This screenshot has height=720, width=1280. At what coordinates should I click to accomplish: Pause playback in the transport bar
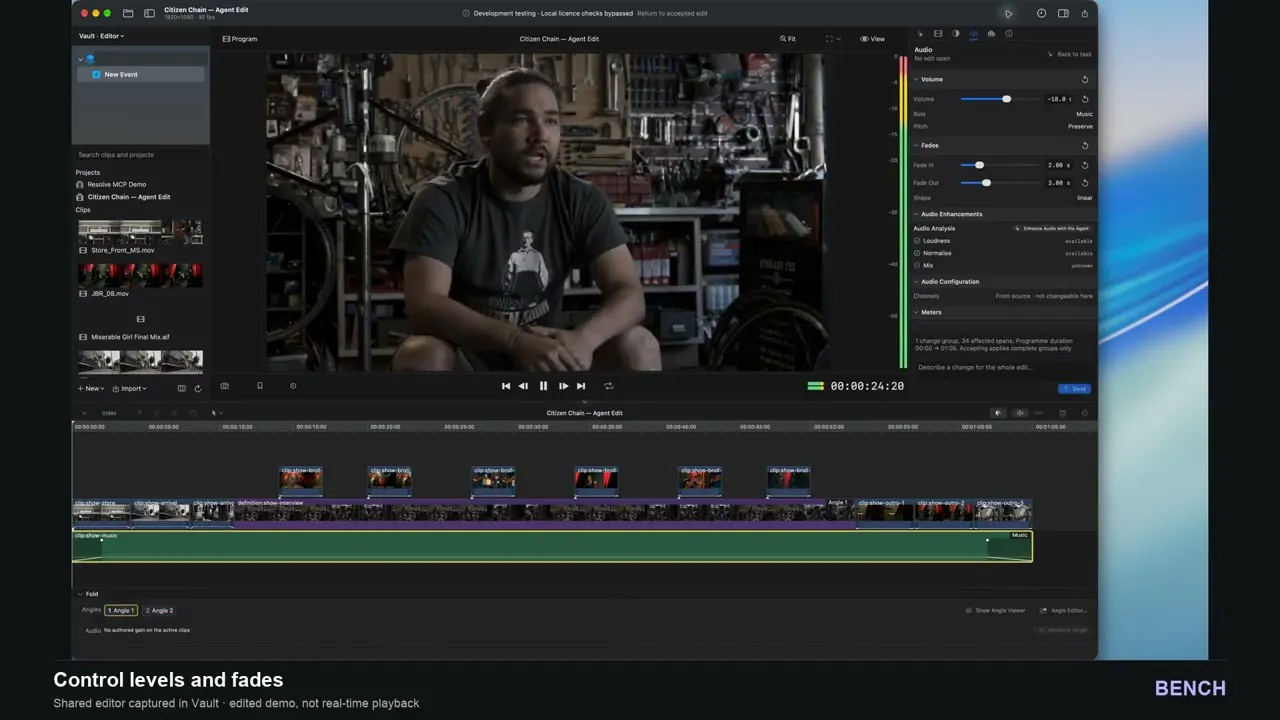[x=543, y=386]
